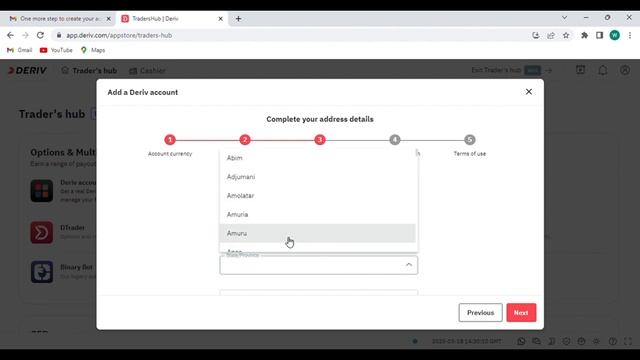640x360 pixels.
Task: Open the WhatsApp icon in the footer
Action: point(521,341)
